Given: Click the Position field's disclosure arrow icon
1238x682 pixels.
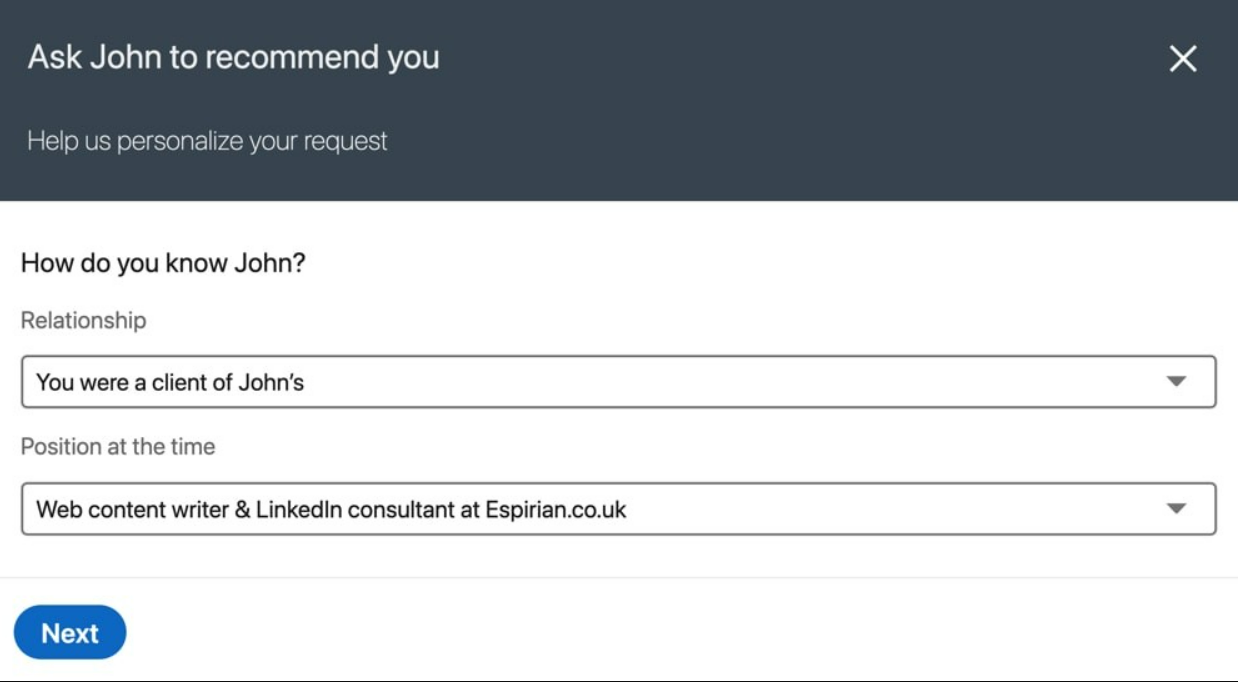Looking at the screenshot, I should 1178,506.
